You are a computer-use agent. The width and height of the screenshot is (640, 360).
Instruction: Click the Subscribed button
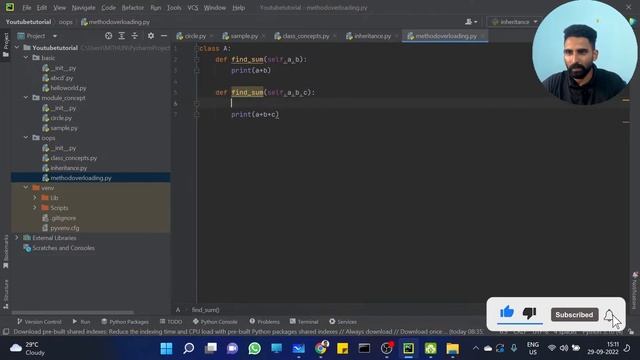[x=574, y=315]
